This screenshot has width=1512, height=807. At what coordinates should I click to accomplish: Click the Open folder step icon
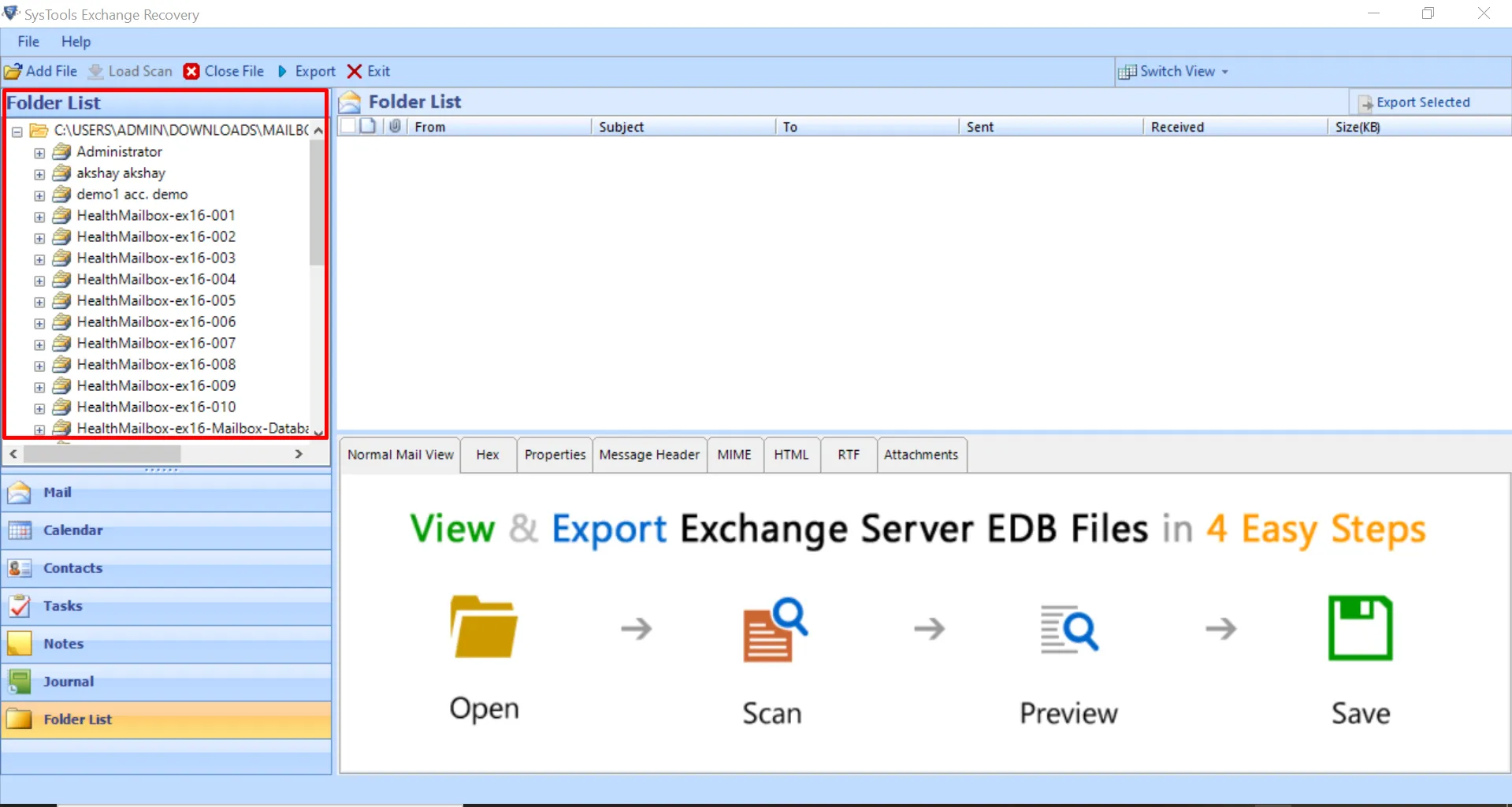[x=484, y=627]
